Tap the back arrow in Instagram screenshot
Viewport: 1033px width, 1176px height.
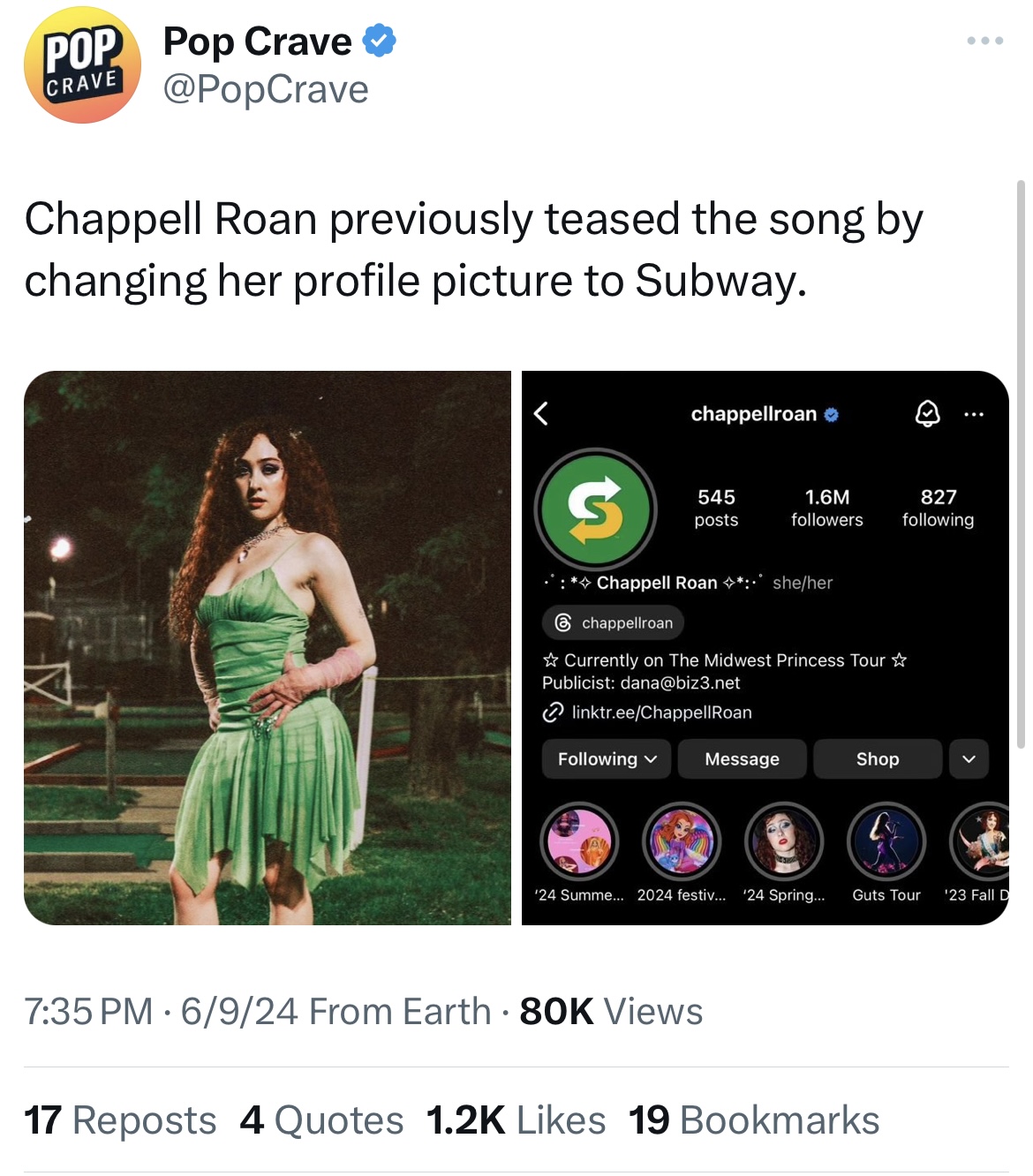541,413
